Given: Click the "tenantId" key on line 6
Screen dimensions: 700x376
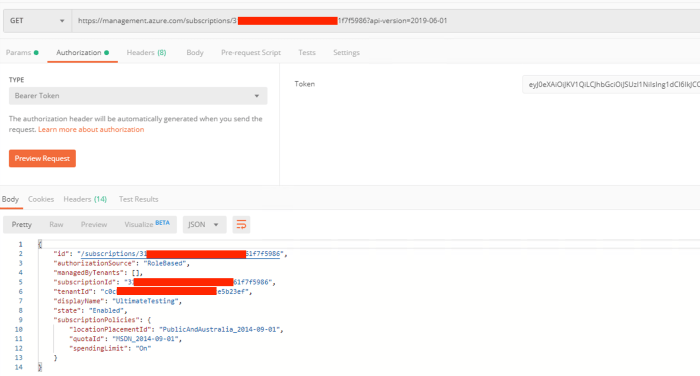Looking at the screenshot, I should [73, 292].
